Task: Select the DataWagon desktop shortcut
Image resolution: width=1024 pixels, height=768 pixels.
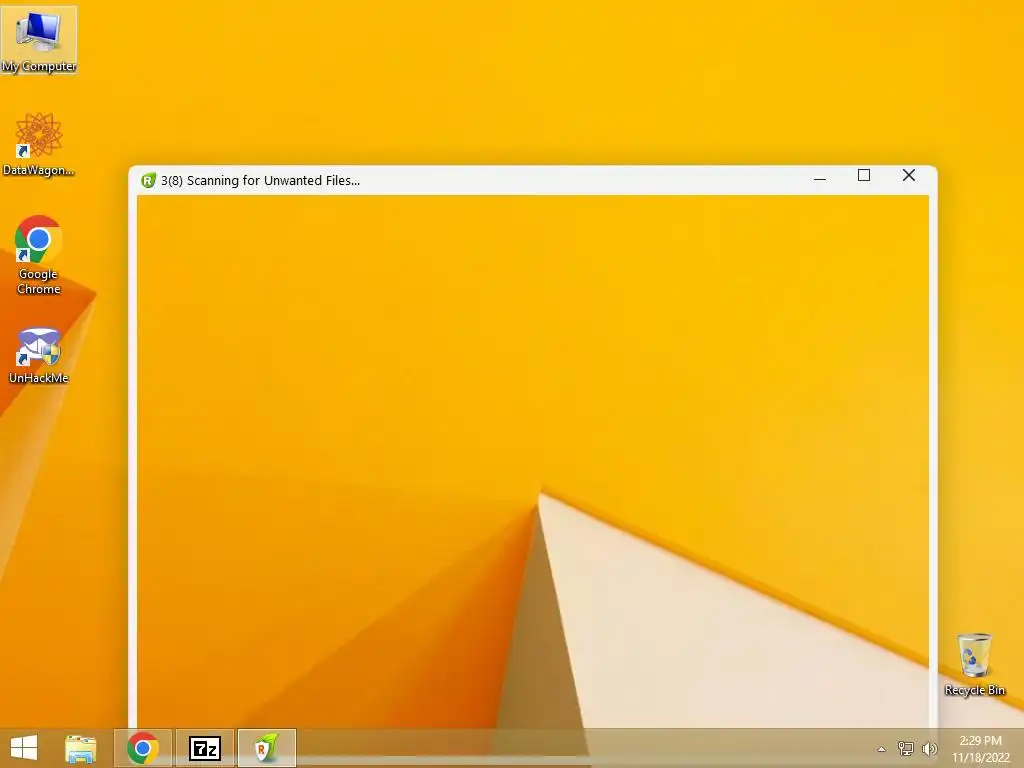Action: tap(39, 144)
